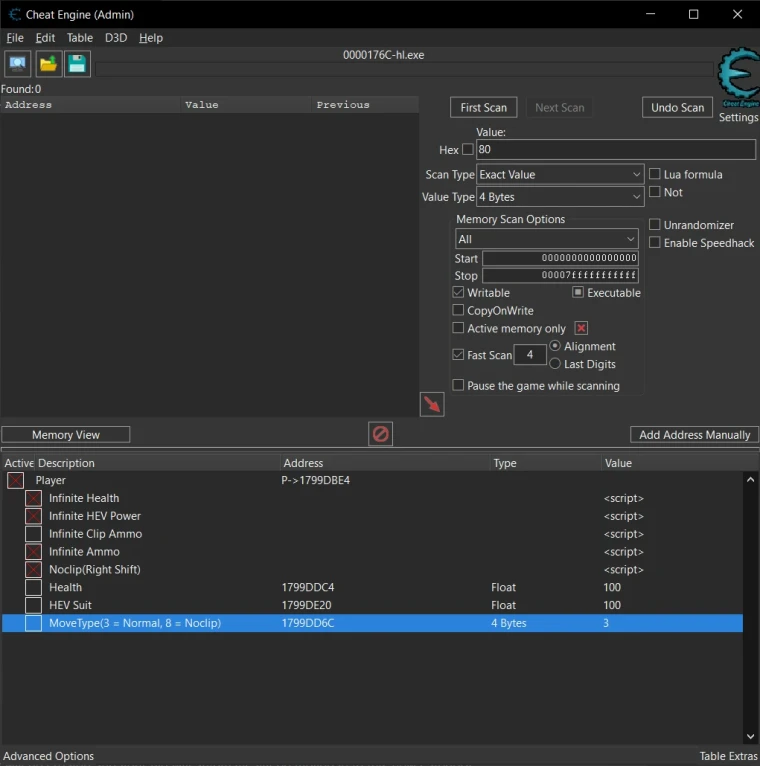Click the scan progress bar

click(x=404, y=69)
